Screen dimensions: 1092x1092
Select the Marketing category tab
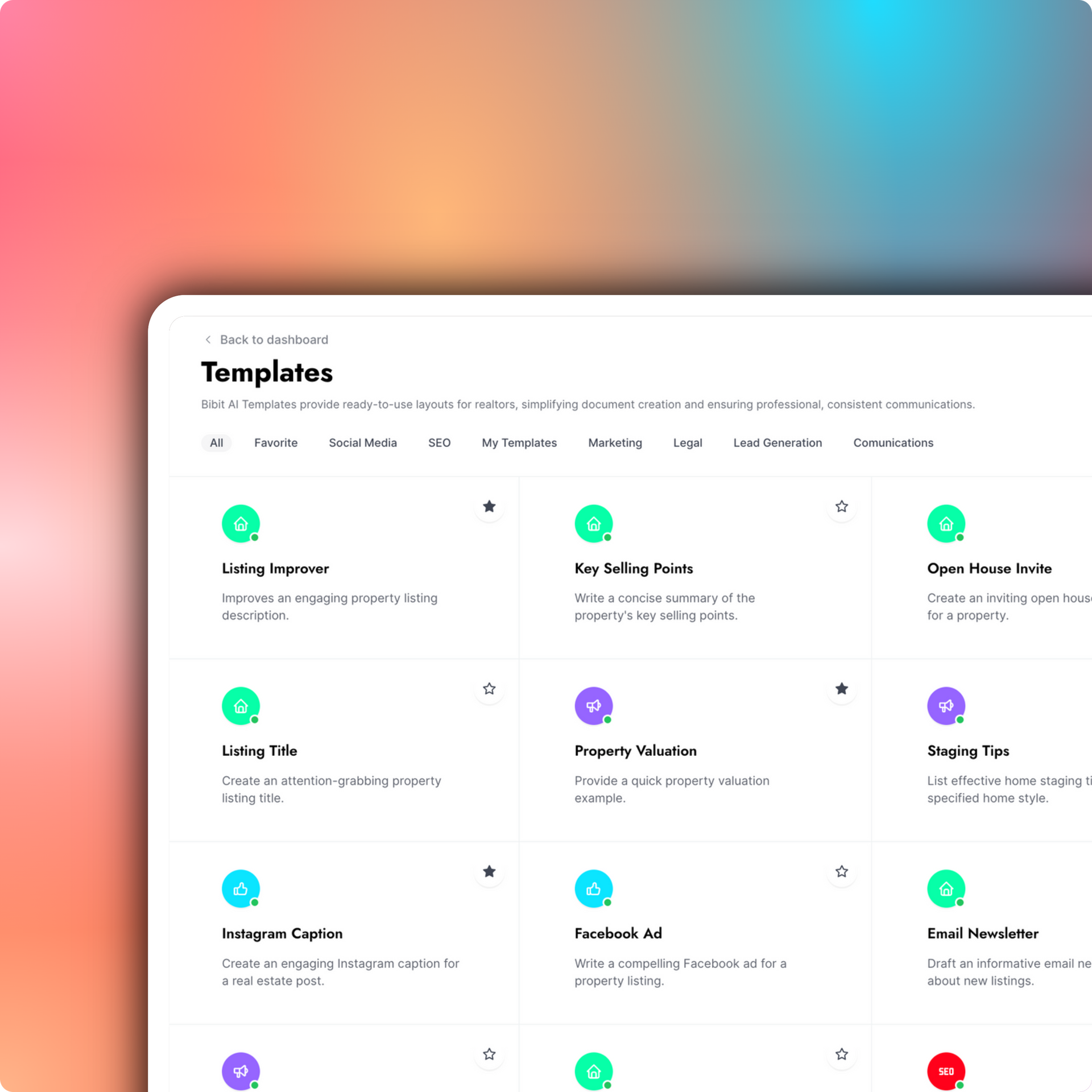(x=614, y=443)
